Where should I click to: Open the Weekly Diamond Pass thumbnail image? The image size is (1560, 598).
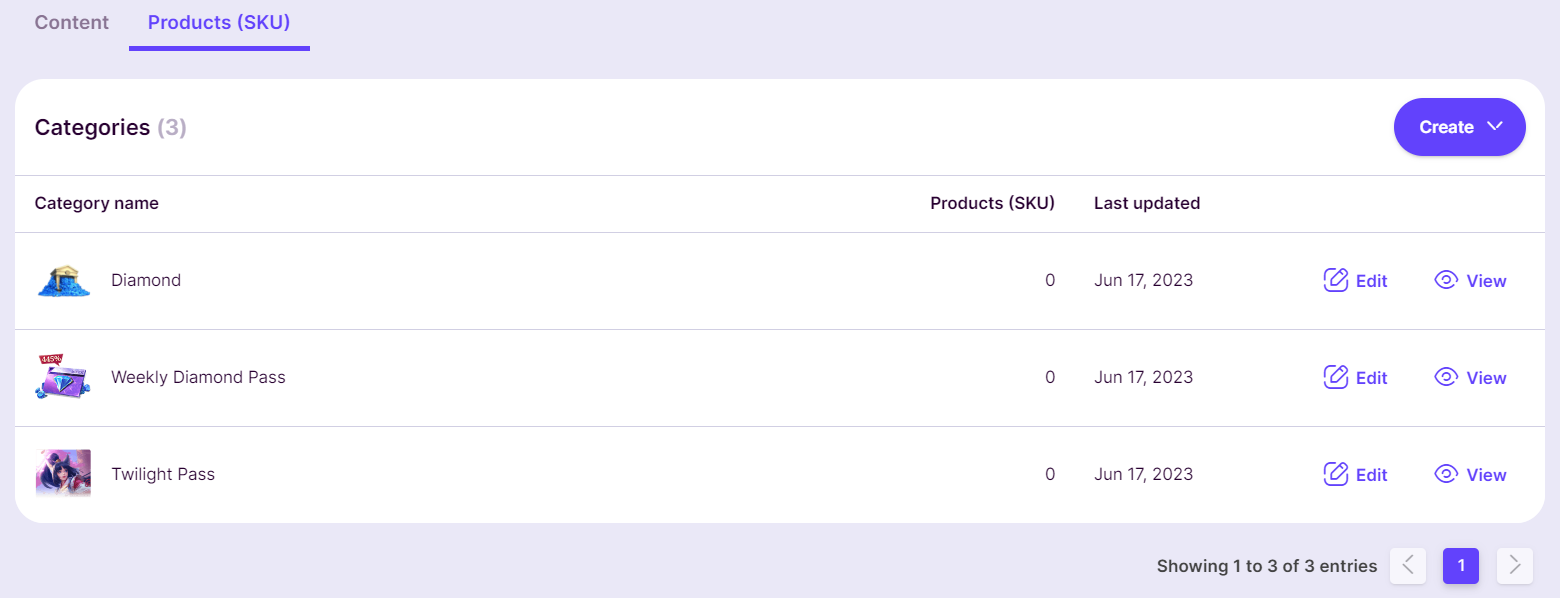[x=63, y=377]
